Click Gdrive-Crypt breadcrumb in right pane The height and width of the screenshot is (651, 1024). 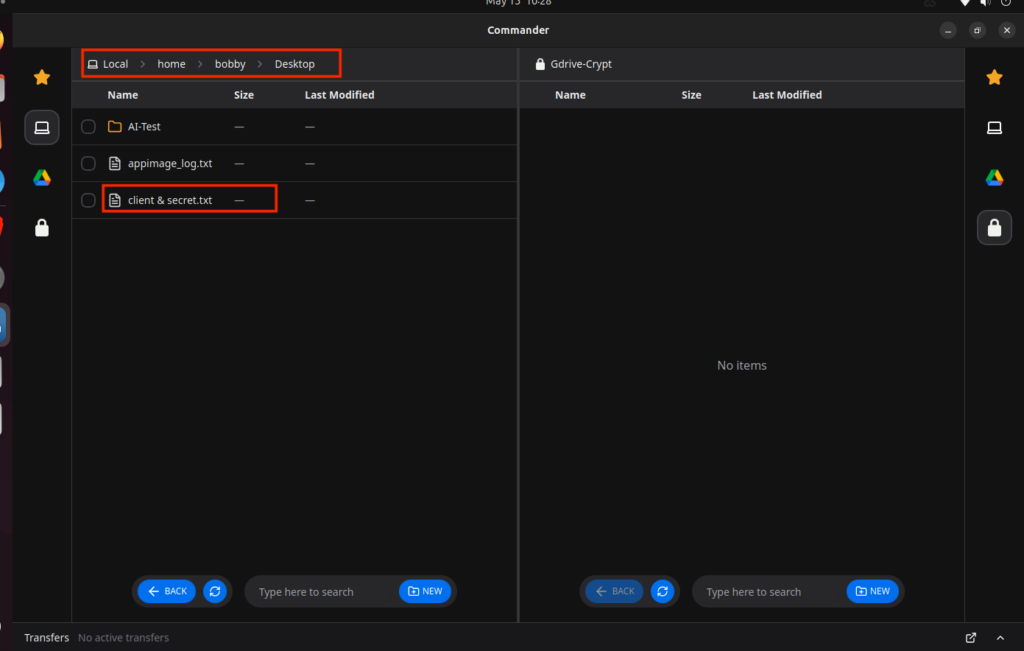(x=574, y=64)
